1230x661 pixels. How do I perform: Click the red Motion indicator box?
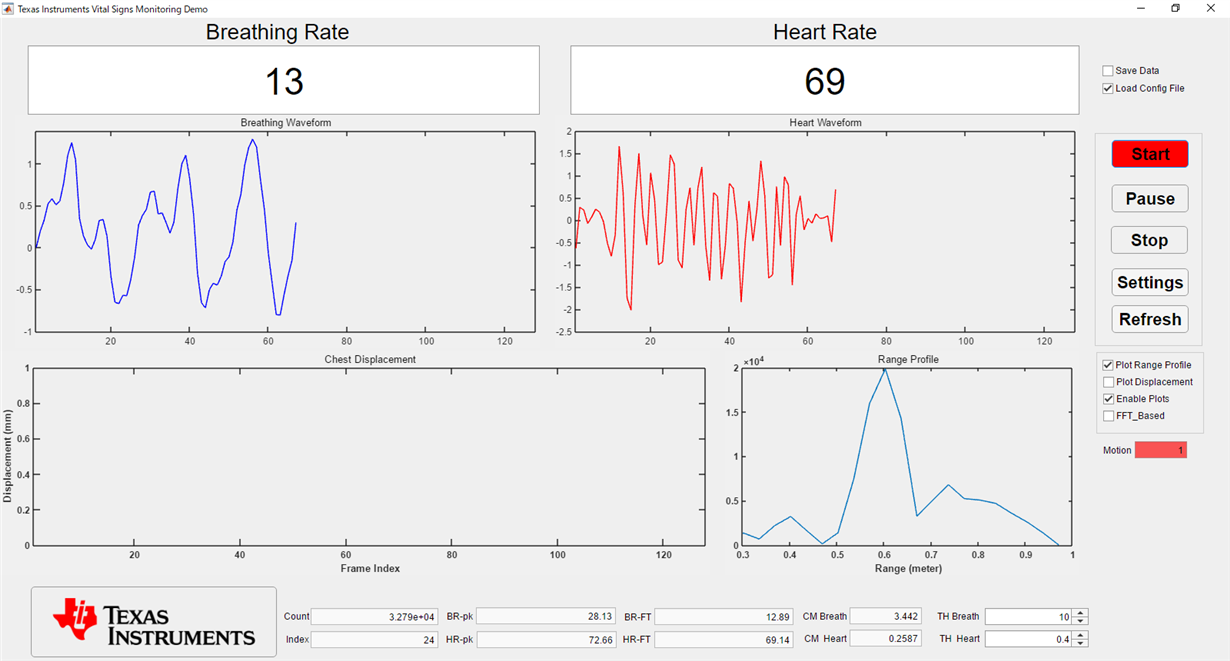point(1161,450)
